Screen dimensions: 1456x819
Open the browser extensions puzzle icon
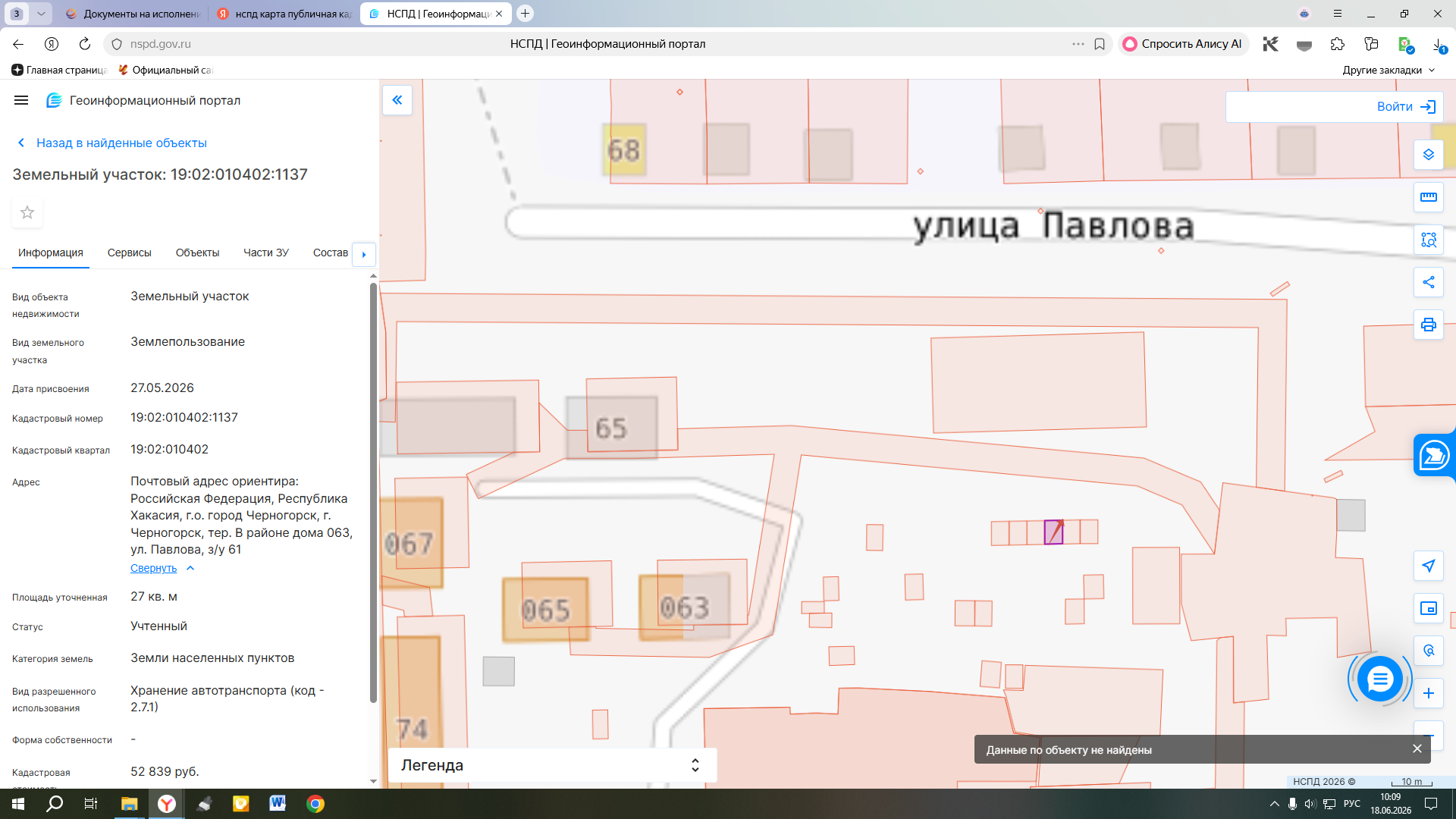click(1338, 44)
